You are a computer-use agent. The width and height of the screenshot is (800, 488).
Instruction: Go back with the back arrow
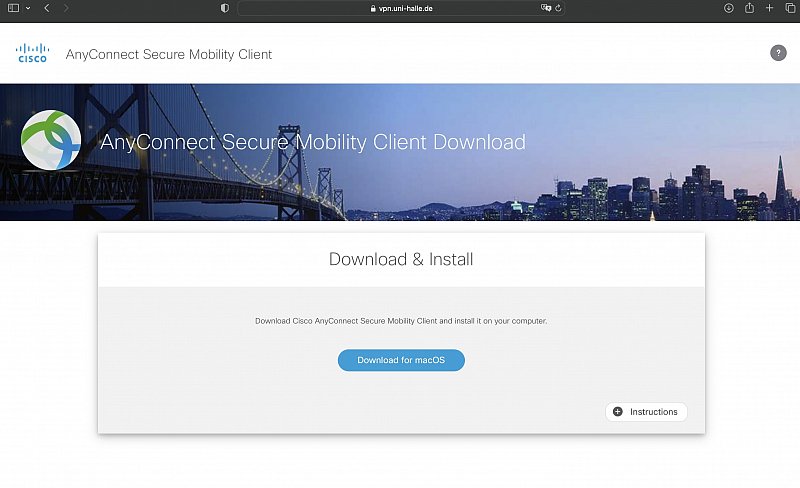pyautogui.click(x=47, y=8)
